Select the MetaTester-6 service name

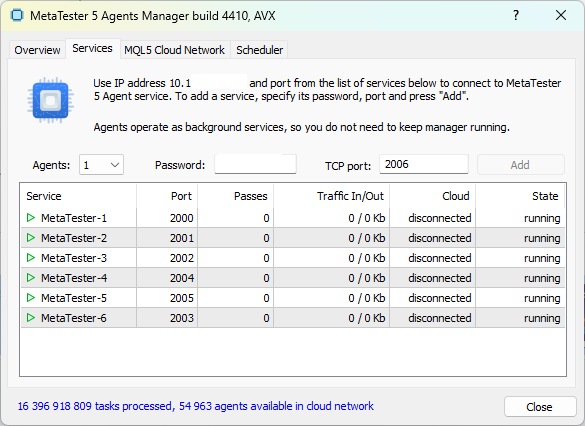click(73, 318)
